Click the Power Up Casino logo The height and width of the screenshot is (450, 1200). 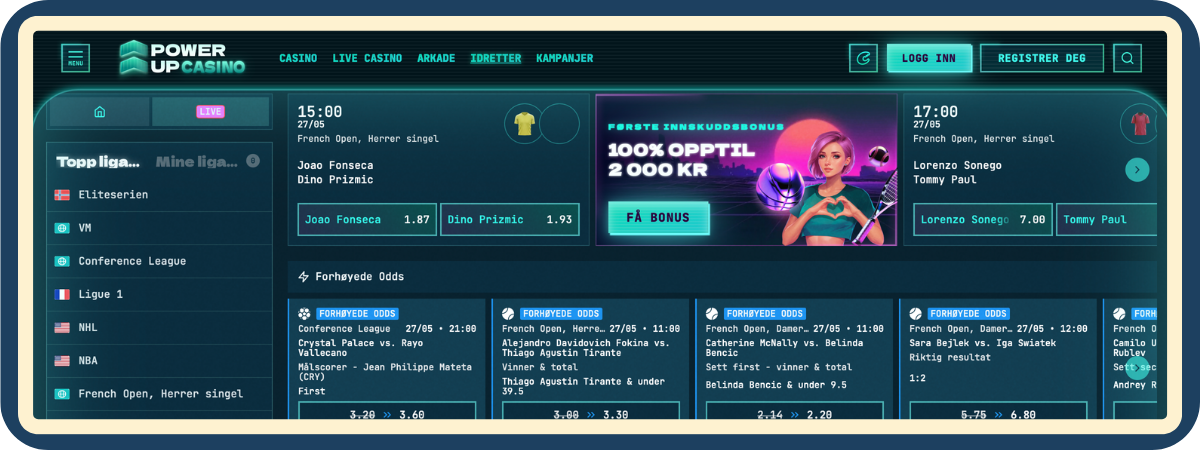(181, 58)
